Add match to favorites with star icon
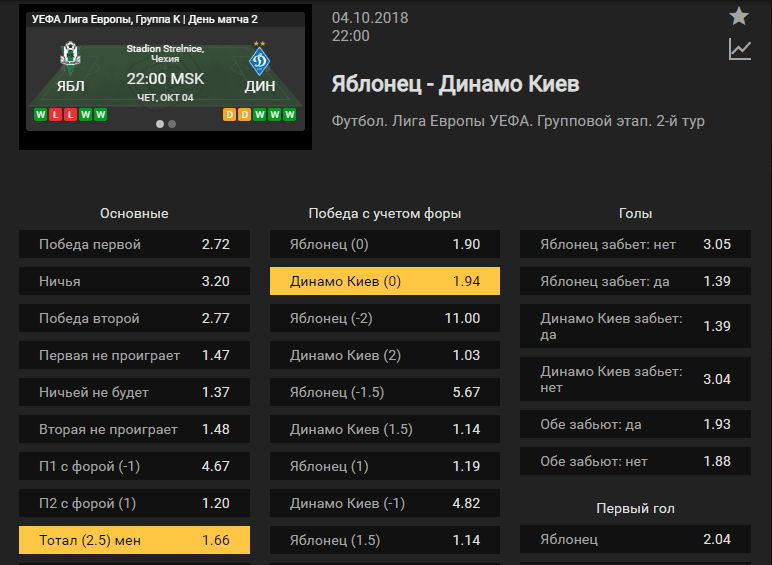Viewport: 772px width, 565px height. (739, 16)
